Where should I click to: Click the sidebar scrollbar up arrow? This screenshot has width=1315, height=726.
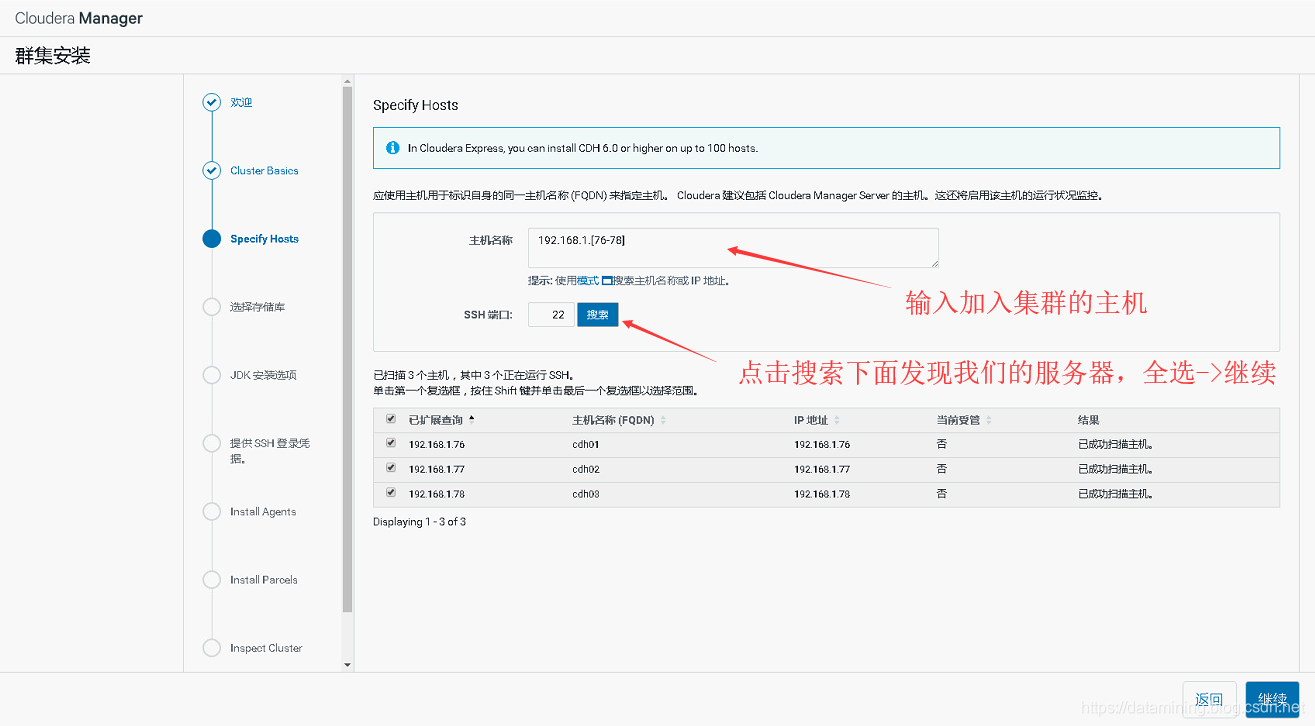(x=347, y=82)
